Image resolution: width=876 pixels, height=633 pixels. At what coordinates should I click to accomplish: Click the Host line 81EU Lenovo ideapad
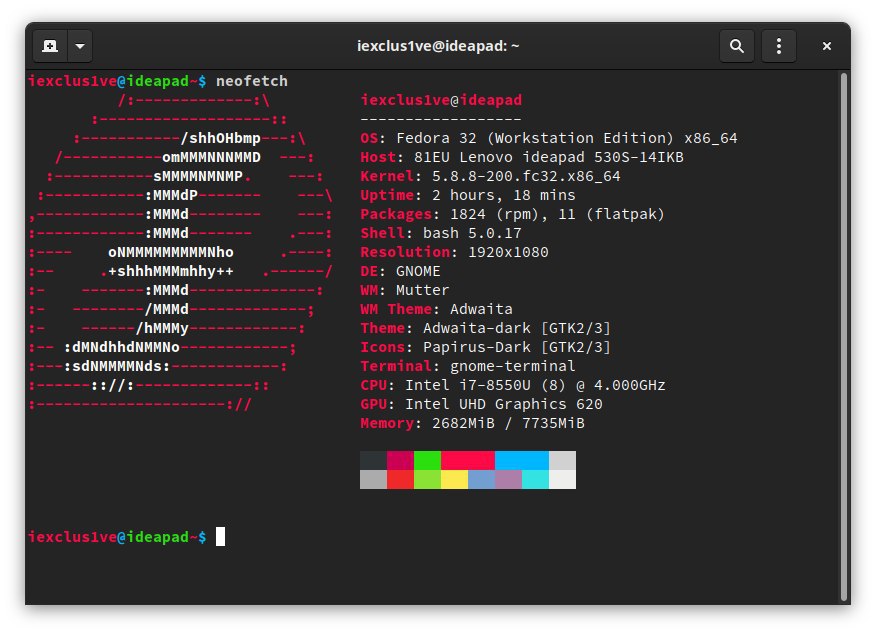(x=522, y=157)
